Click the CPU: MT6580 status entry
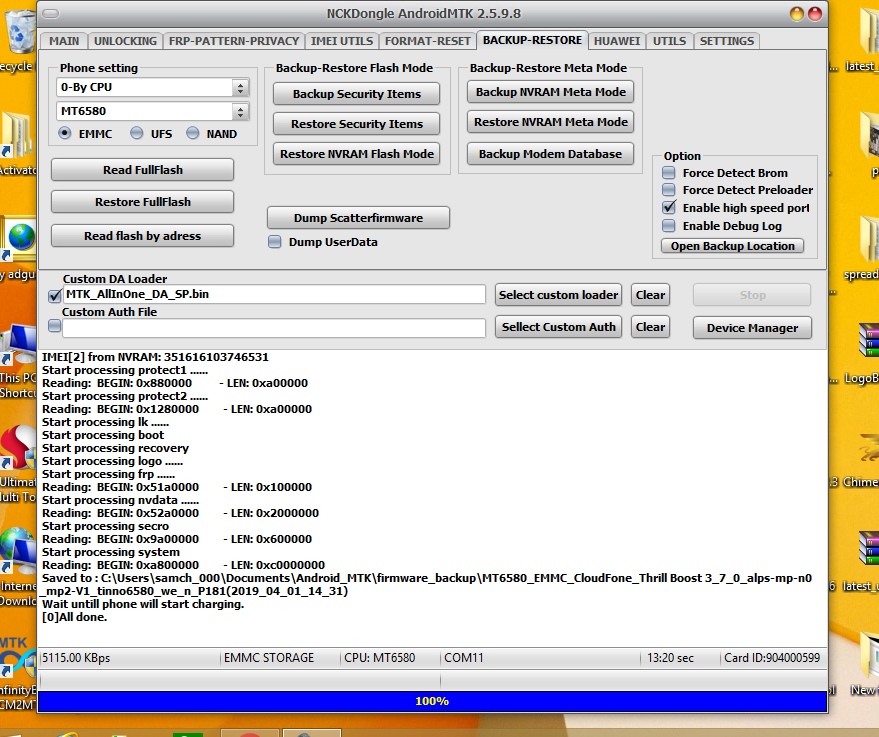The width and height of the screenshot is (879, 737). (x=380, y=657)
